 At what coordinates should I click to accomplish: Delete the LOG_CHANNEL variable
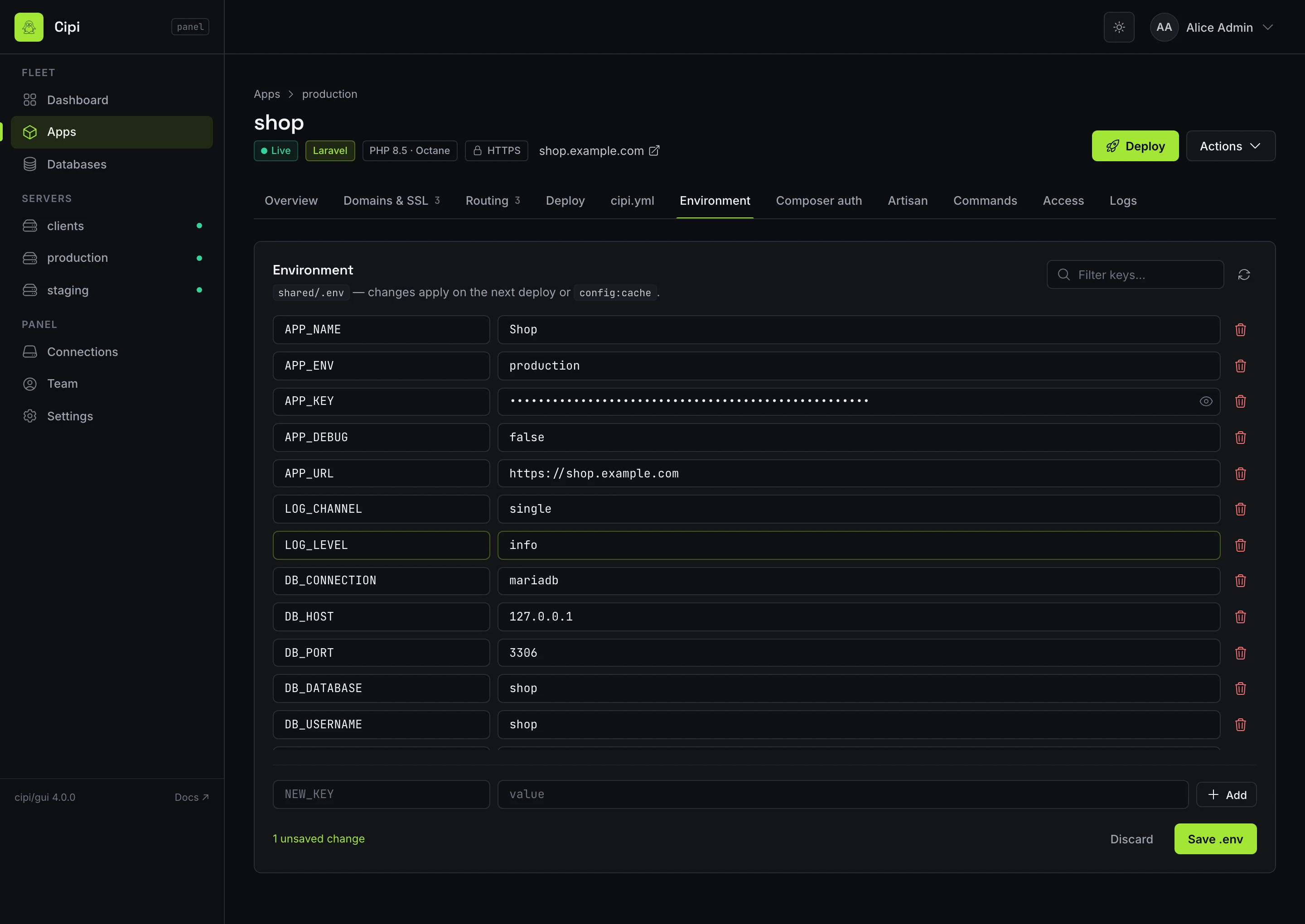pyautogui.click(x=1241, y=509)
